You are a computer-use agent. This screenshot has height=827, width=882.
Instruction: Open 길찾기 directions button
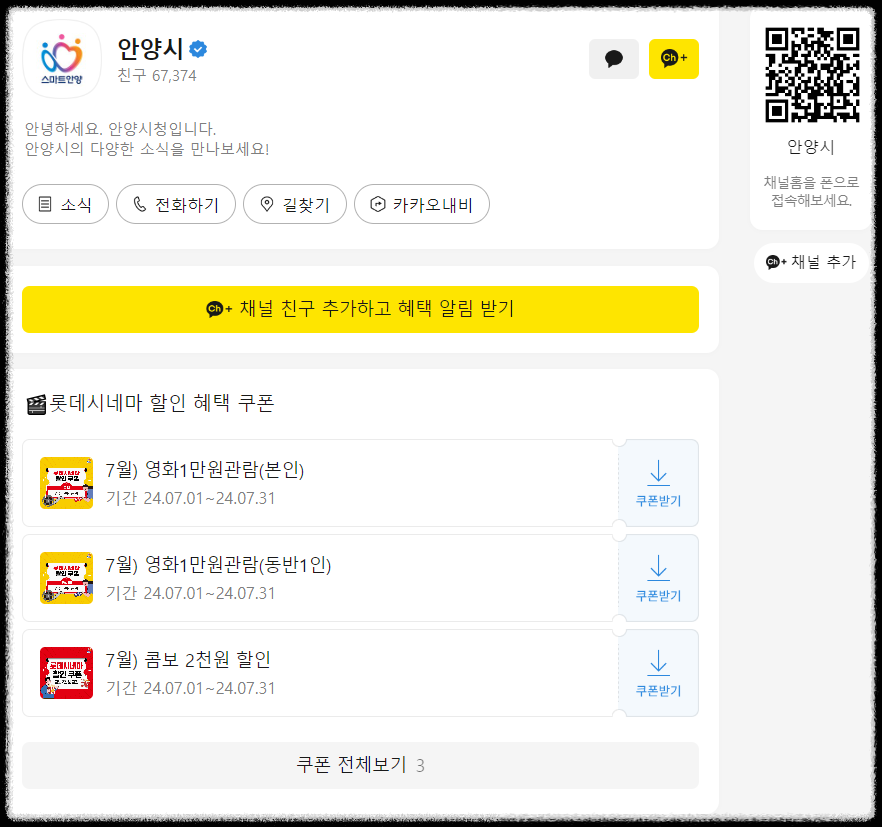click(295, 204)
